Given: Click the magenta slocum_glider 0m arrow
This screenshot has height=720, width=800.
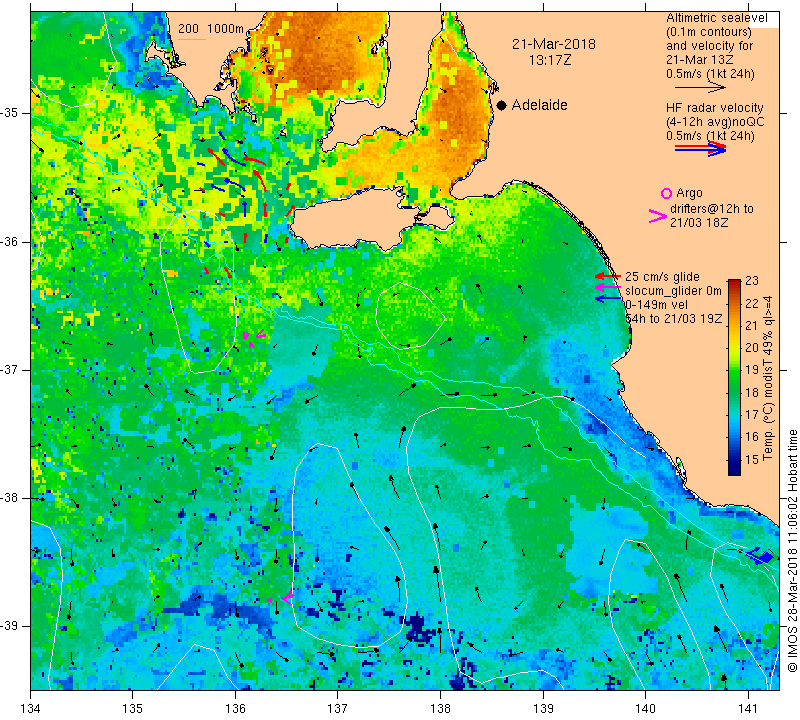Looking at the screenshot, I should pos(608,288).
